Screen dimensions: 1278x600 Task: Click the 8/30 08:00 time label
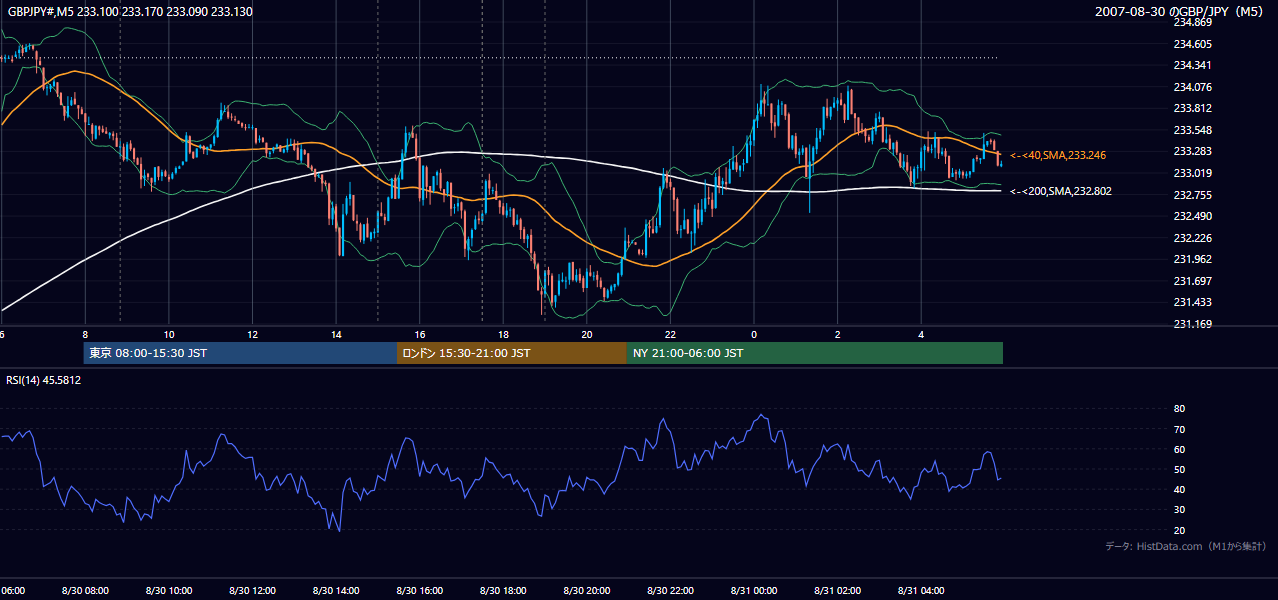[85, 590]
